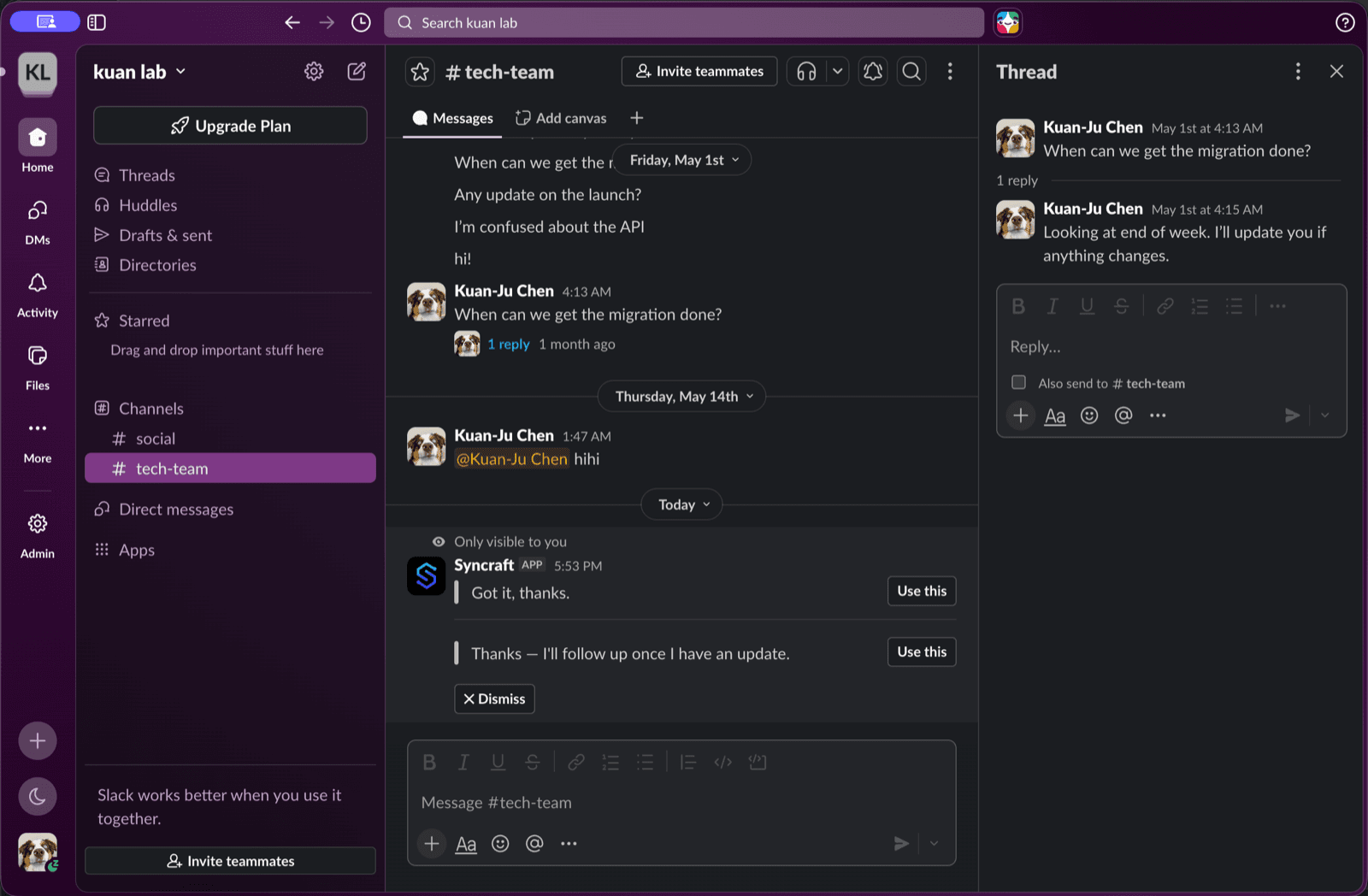
Task: Open channel notification bell settings
Action: pos(873,71)
